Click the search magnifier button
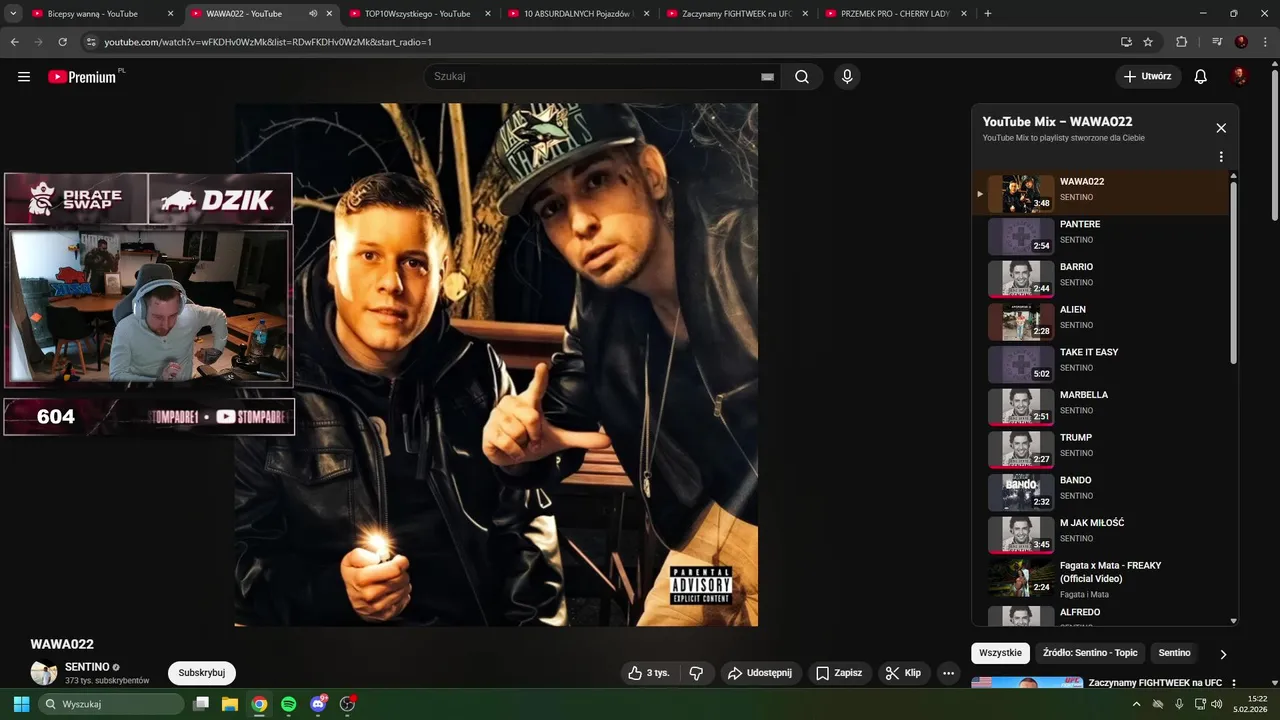 (x=802, y=77)
